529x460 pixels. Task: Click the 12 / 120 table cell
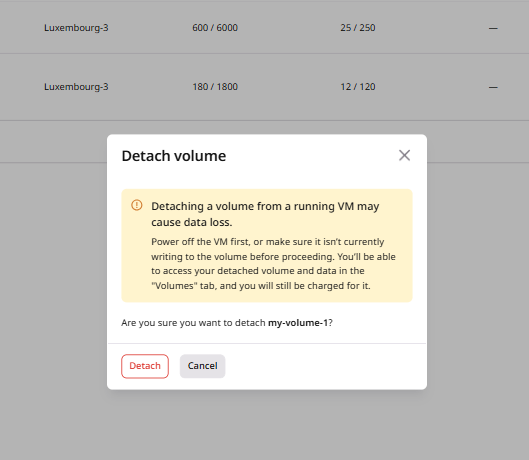[x=358, y=87]
